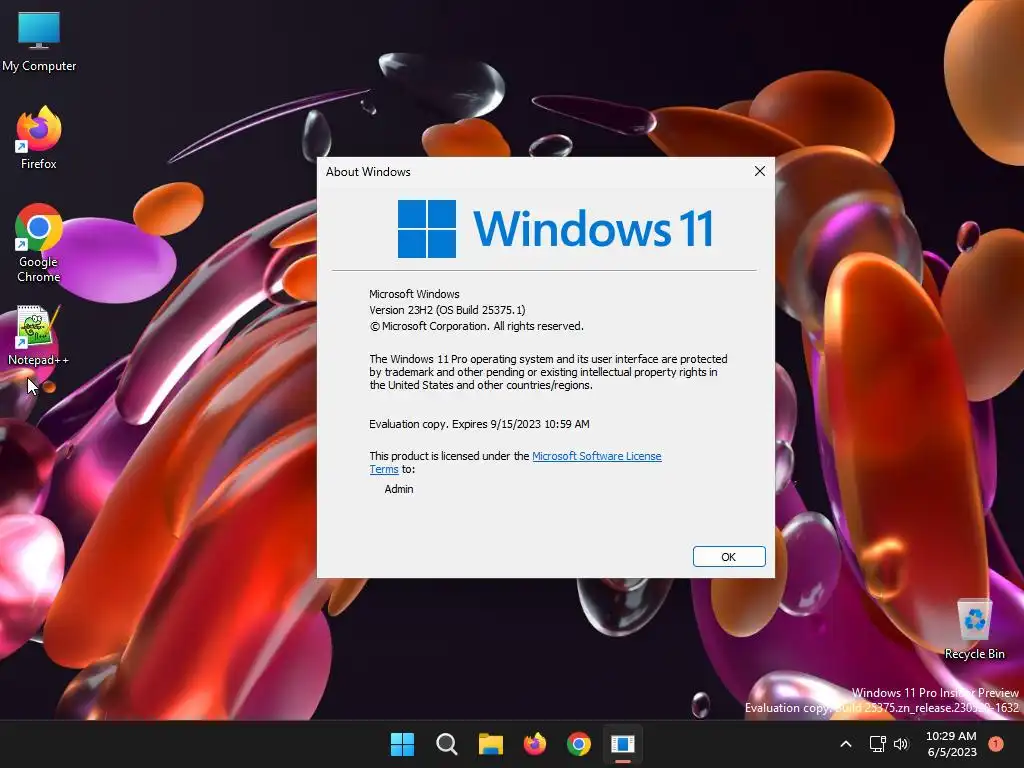Launch Google Chrome from the taskbar
This screenshot has width=1024, height=768.
point(579,744)
